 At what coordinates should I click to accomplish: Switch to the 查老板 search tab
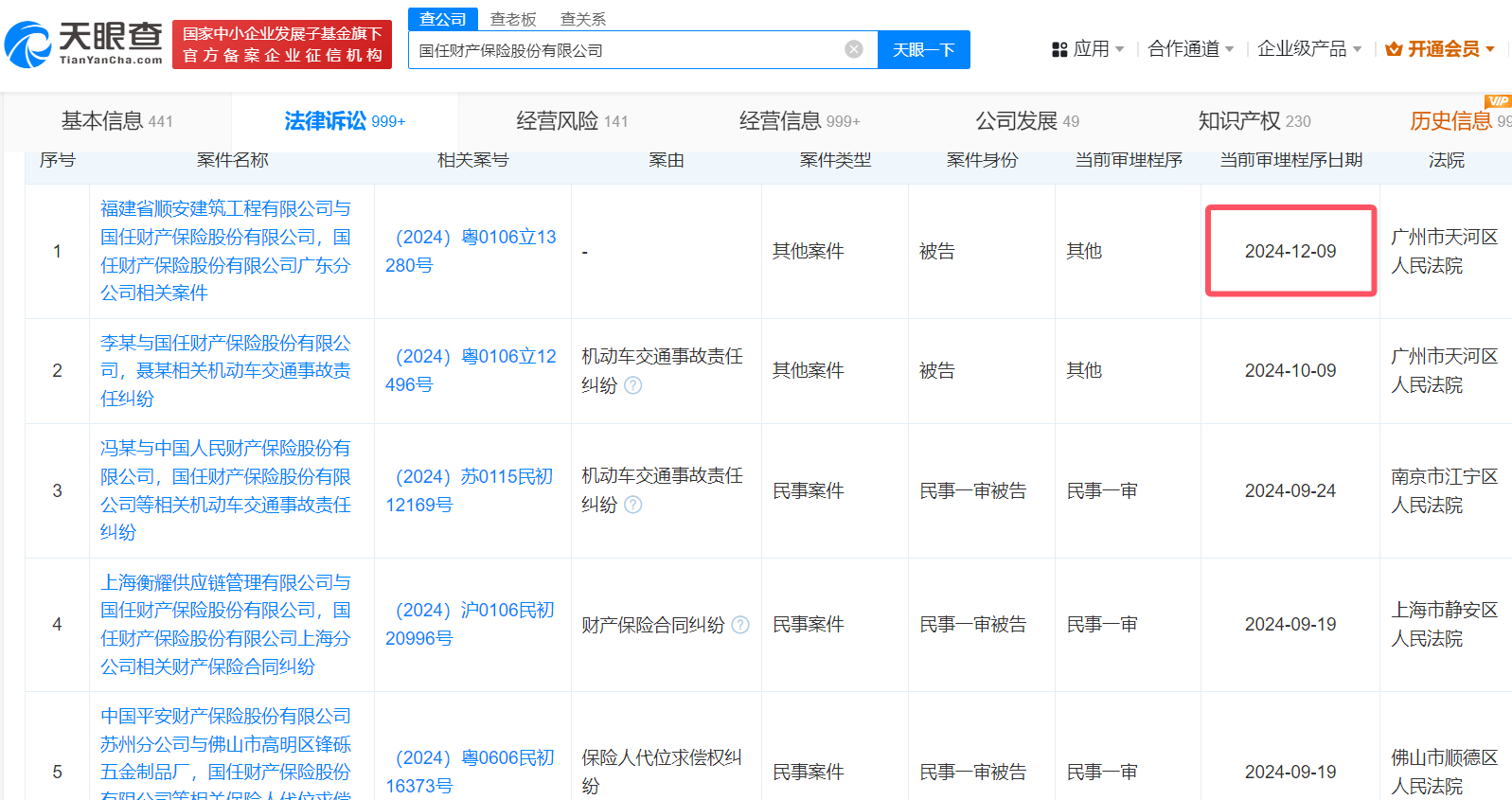click(x=513, y=19)
